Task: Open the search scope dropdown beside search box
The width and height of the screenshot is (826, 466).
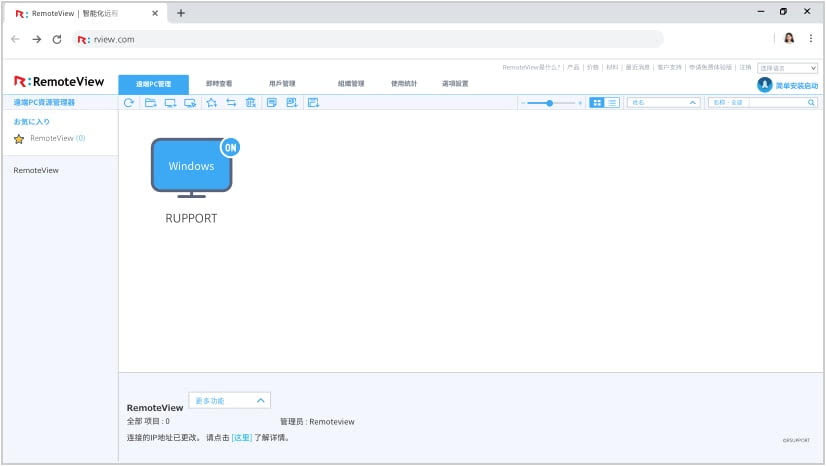Action: point(729,103)
